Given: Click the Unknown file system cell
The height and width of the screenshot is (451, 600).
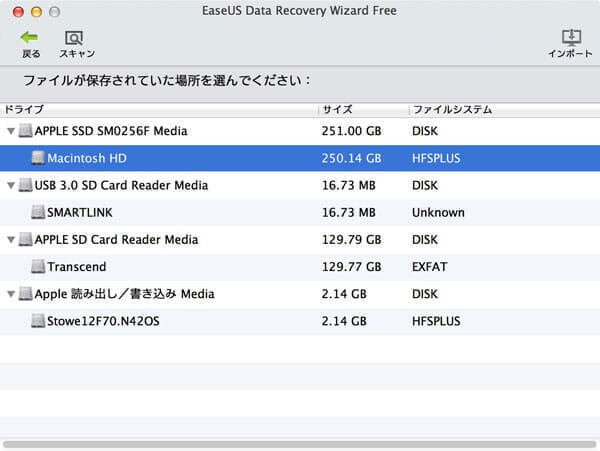Looking at the screenshot, I should [x=438, y=212].
